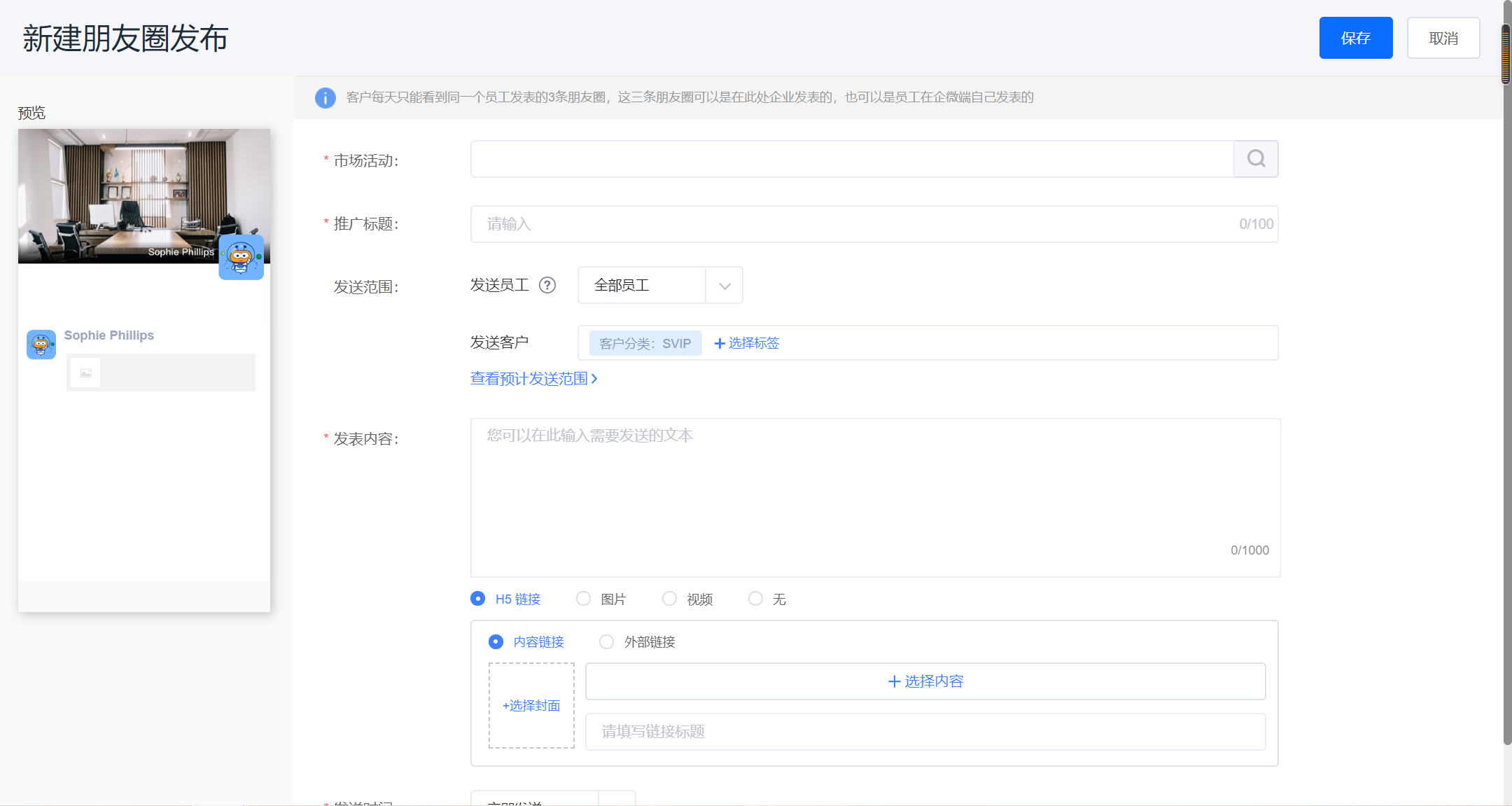Image resolution: width=1512 pixels, height=806 pixels.
Task: Choose the 内容链接 radio button
Action: click(496, 641)
